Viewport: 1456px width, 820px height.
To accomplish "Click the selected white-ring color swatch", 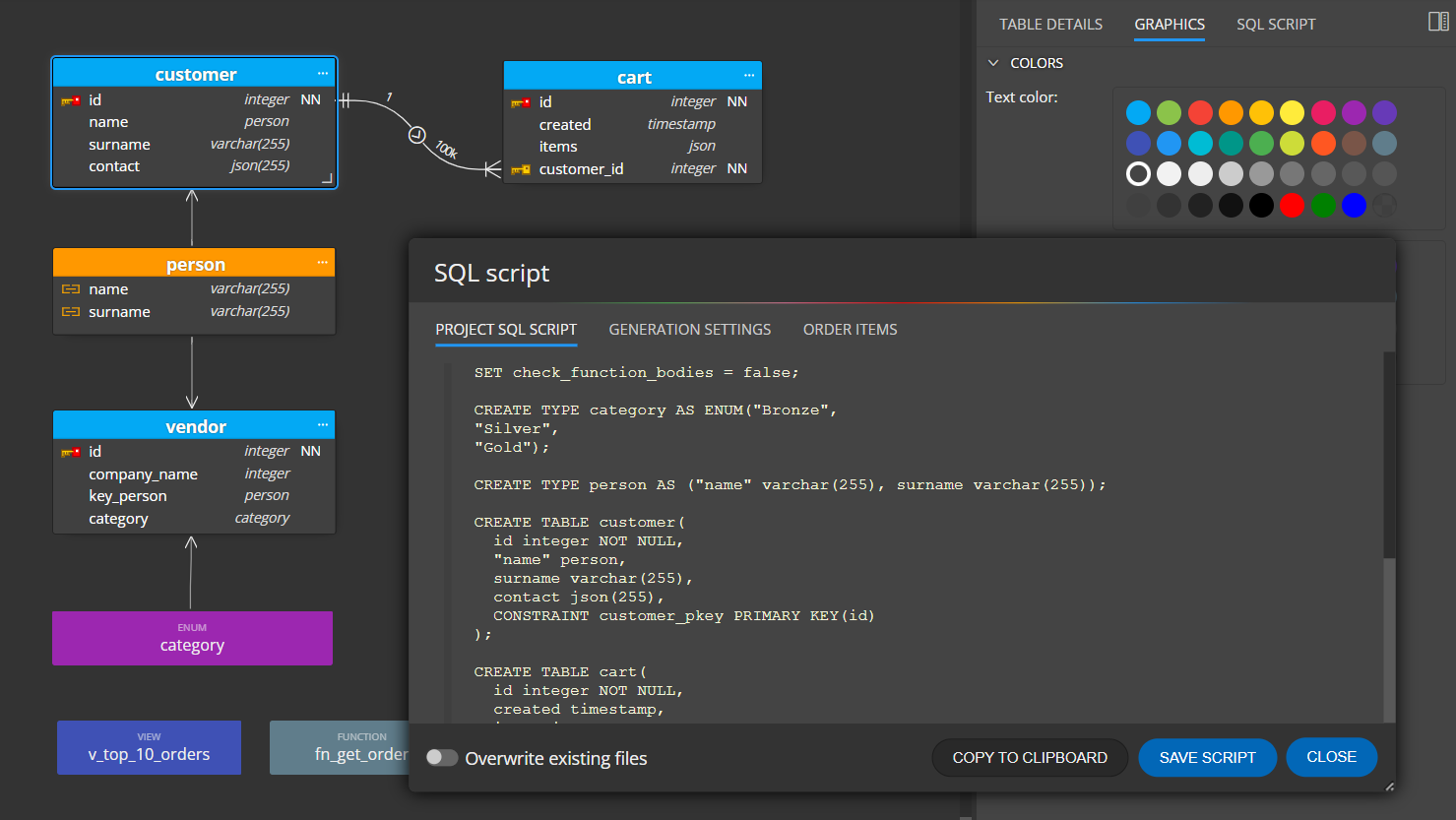I will (x=1138, y=174).
